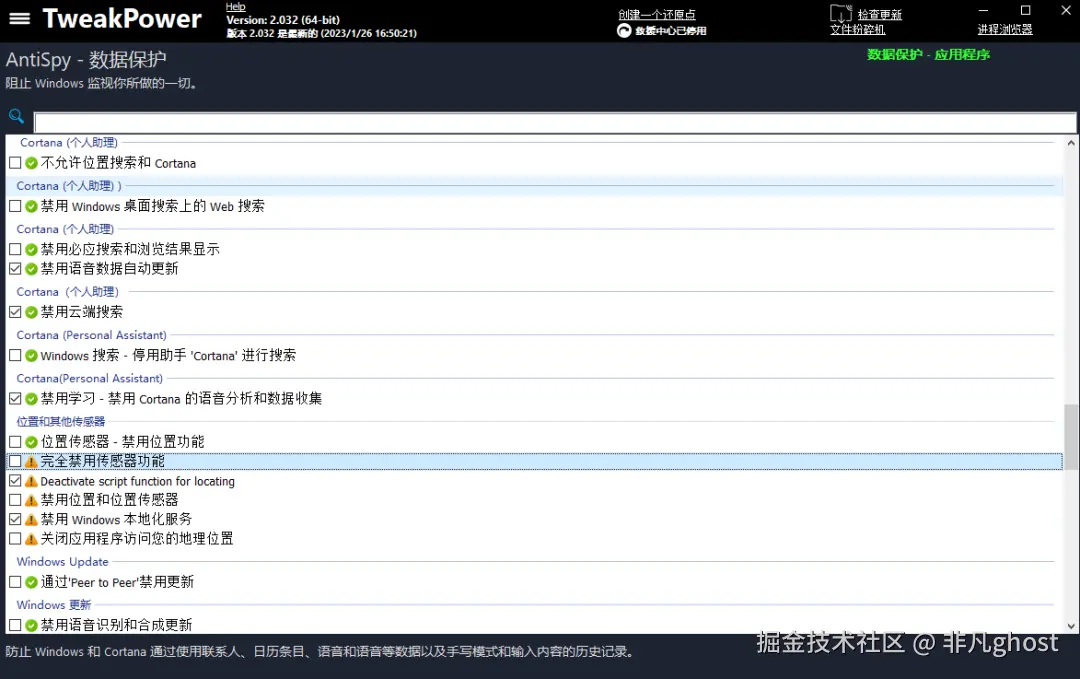Select row text 禁用 Windows 桌面搜索上的 Web 搜索
The image size is (1080, 679).
point(152,206)
